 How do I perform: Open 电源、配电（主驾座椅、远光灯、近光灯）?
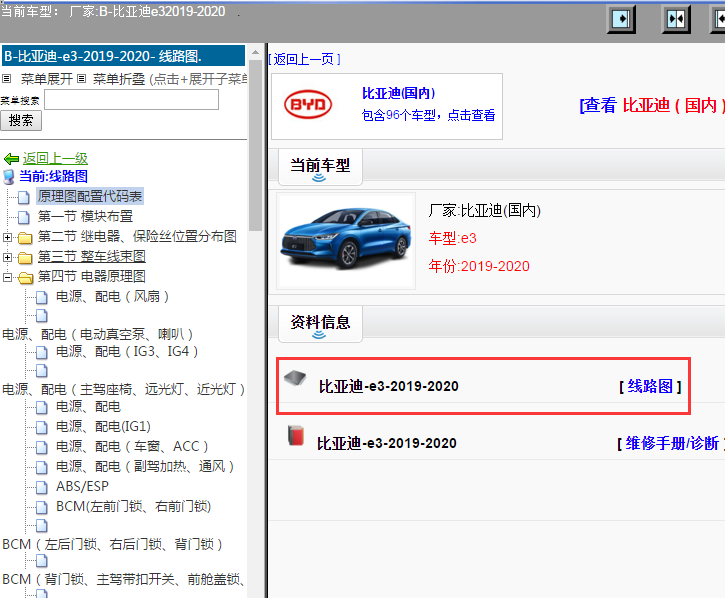click(x=123, y=389)
